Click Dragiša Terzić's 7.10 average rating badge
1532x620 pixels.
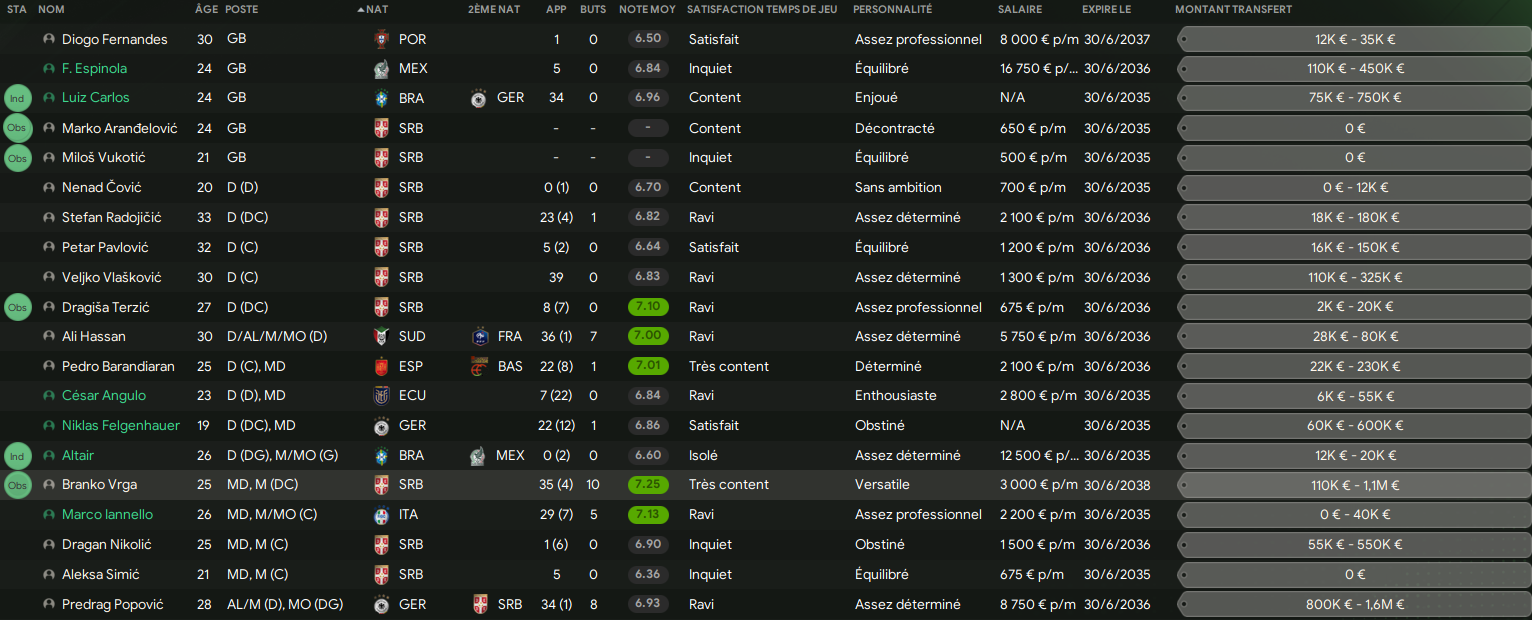pyautogui.click(x=648, y=307)
